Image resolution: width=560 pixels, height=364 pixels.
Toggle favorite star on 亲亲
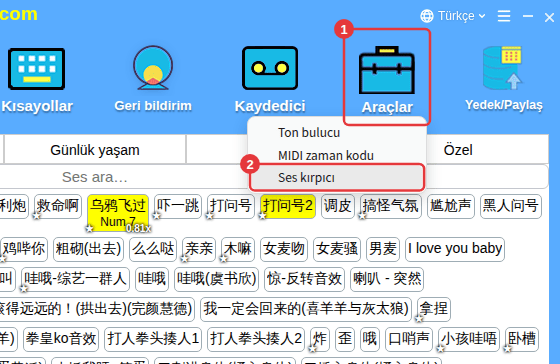pos(184,259)
